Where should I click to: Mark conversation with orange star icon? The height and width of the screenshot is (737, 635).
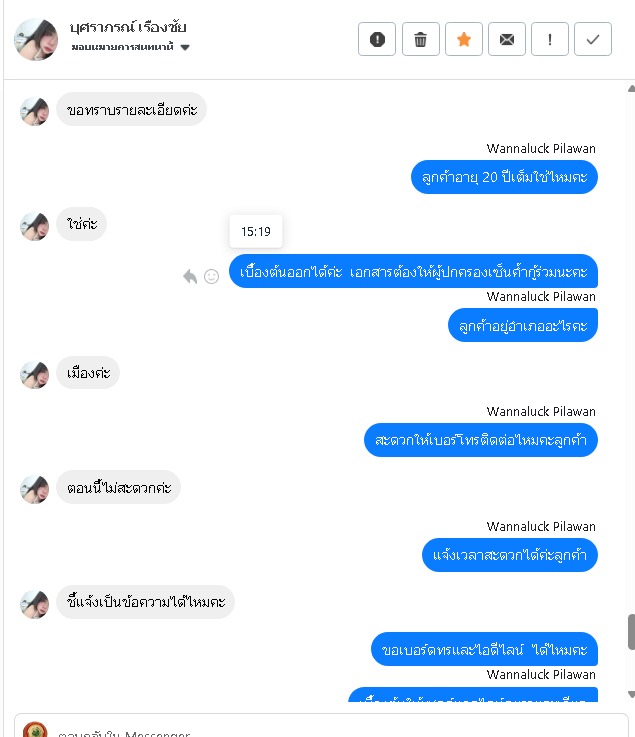tap(463, 39)
